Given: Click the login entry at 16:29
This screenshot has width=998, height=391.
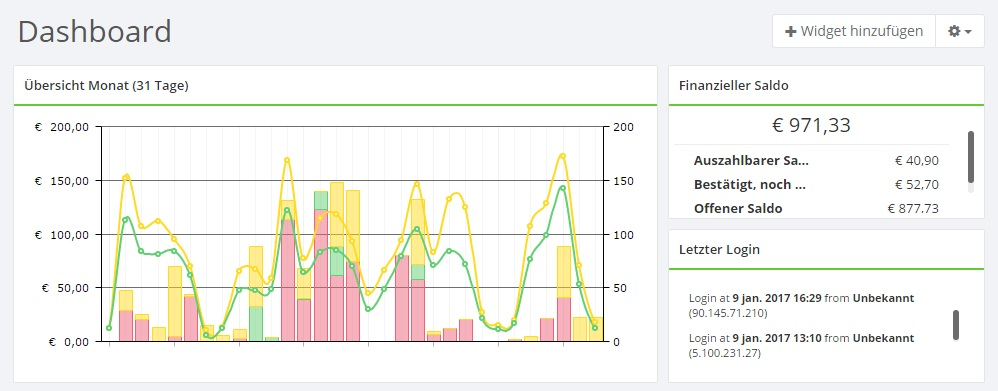Looking at the screenshot, I should [x=801, y=306].
